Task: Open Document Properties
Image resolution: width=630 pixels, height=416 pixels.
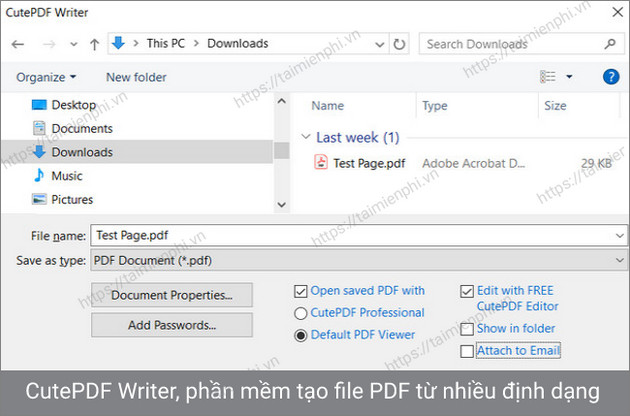Action: point(172,295)
